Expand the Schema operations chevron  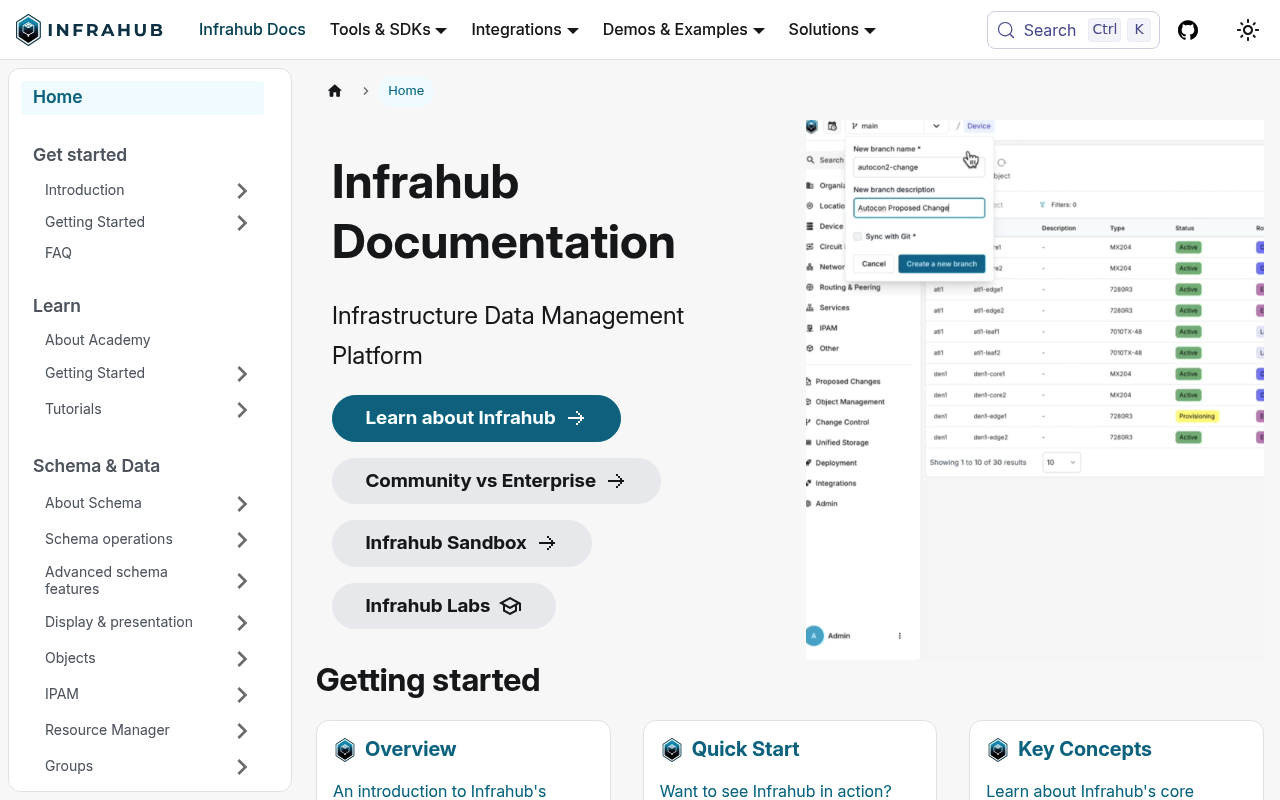[x=242, y=540]
